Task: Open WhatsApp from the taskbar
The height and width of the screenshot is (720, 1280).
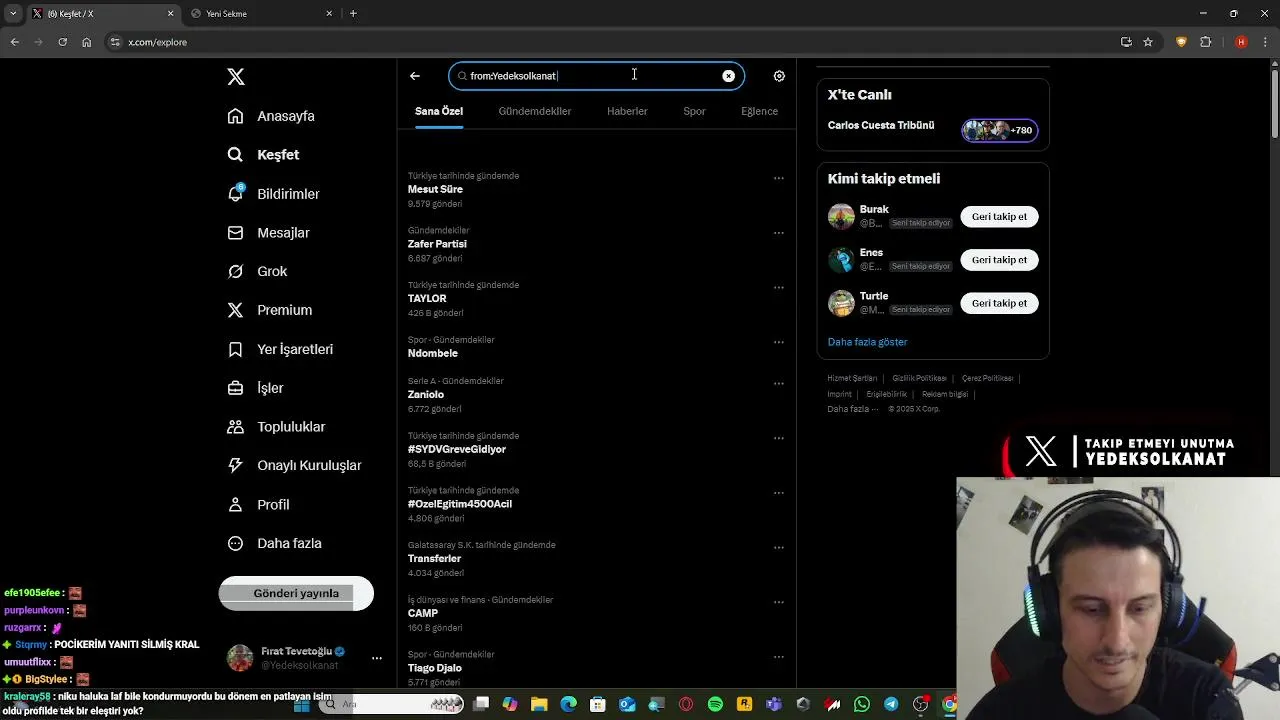Action: 862,705
